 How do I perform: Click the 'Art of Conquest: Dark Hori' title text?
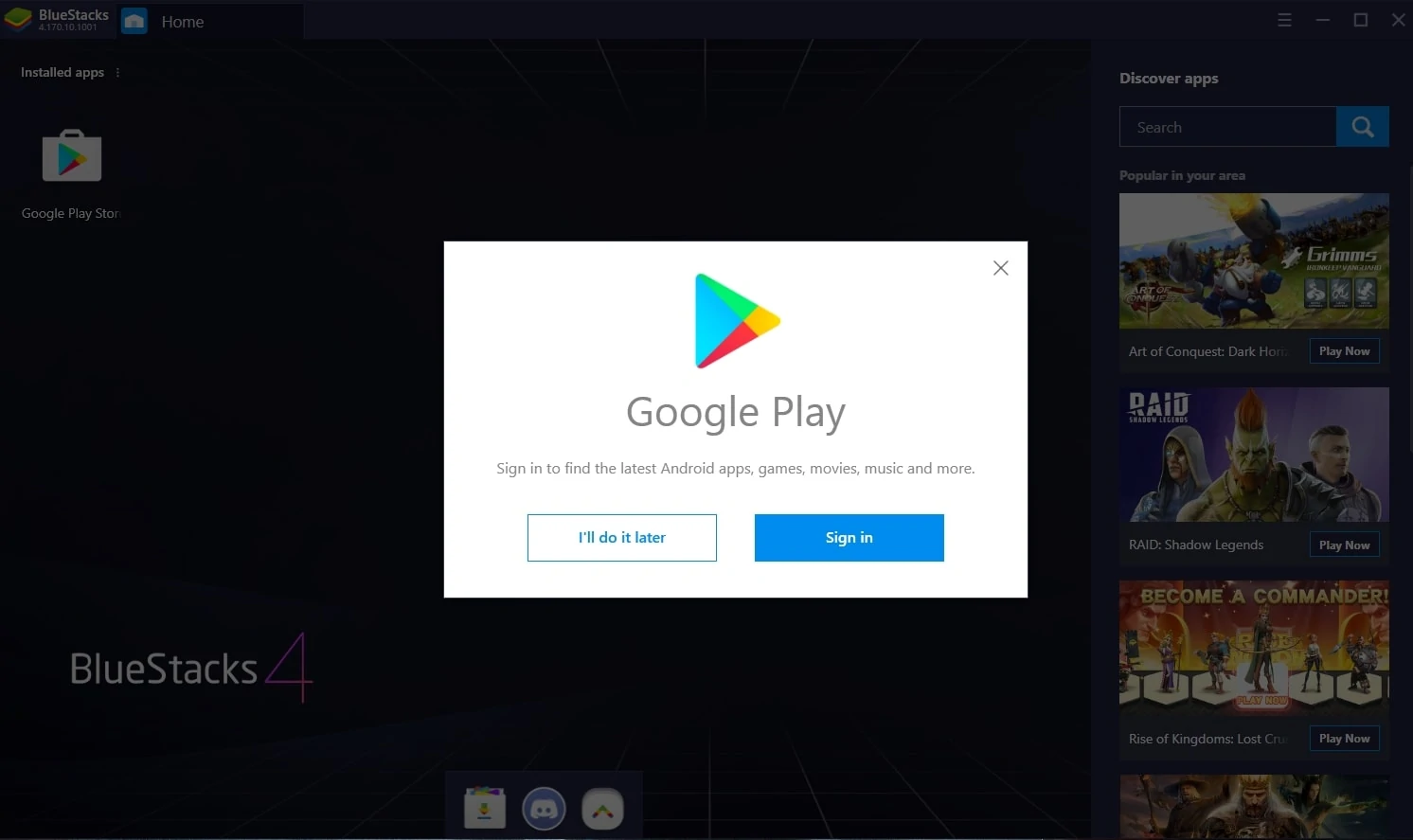point(1208,351)
